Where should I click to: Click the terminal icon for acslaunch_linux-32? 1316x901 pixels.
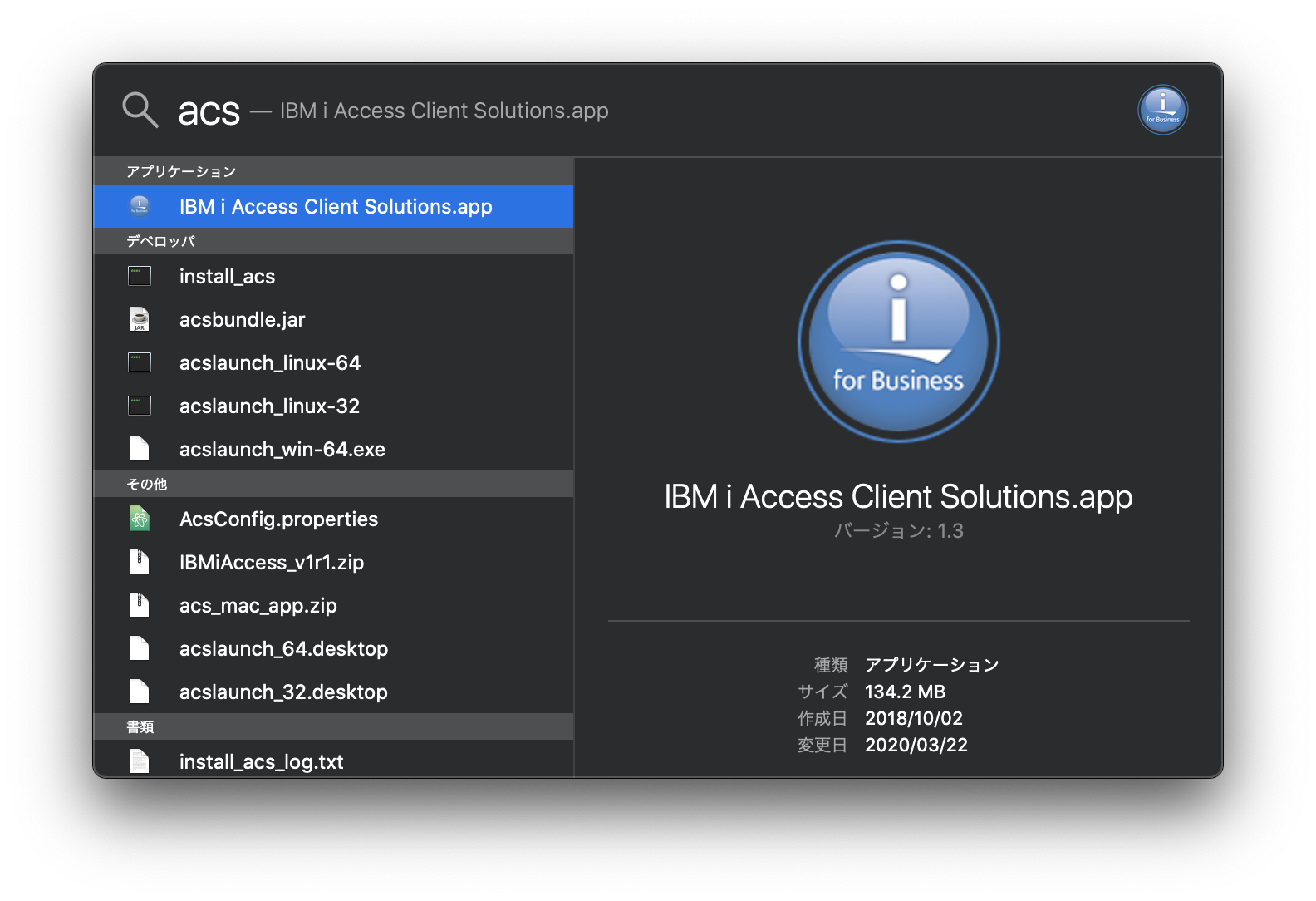[x=140, y=406]
